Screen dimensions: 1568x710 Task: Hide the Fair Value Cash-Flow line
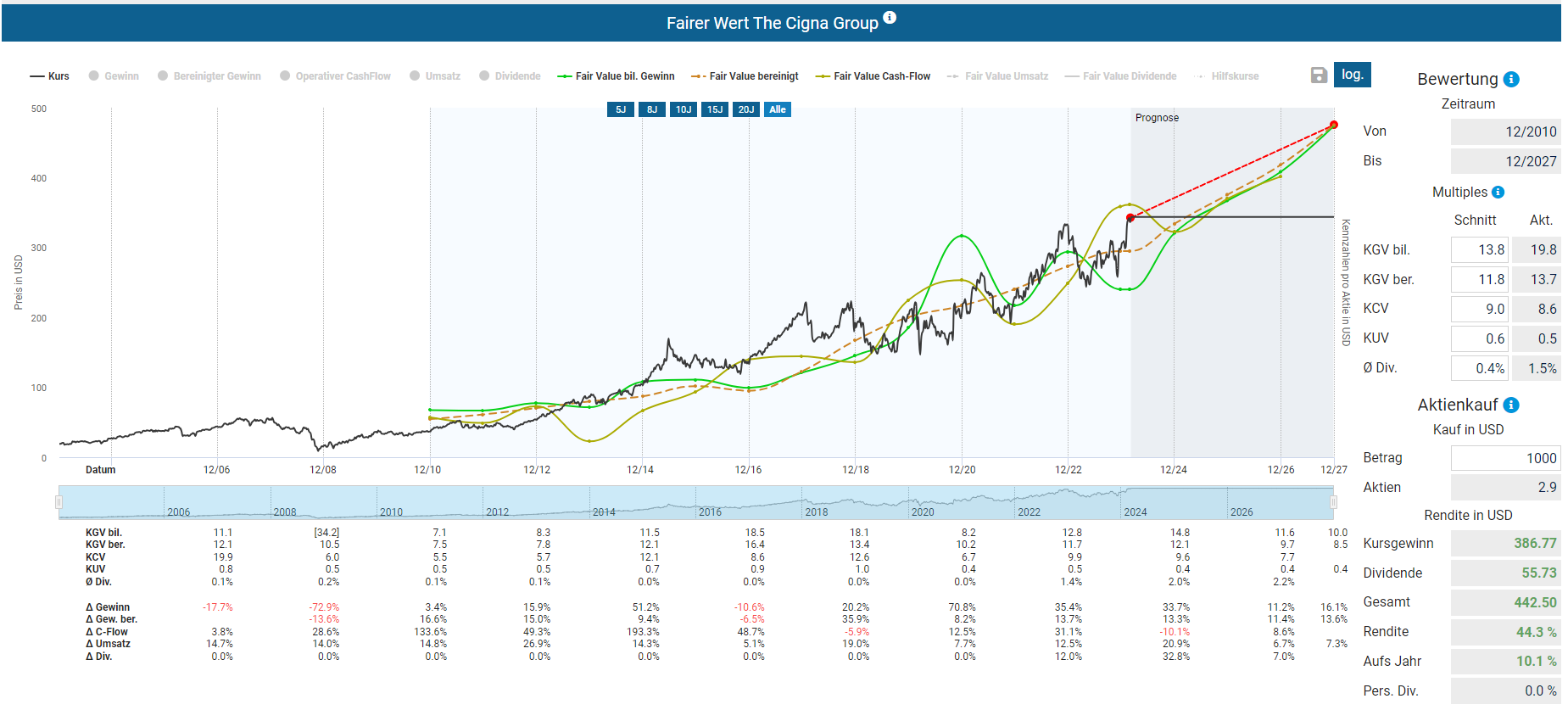click(873, 76)
